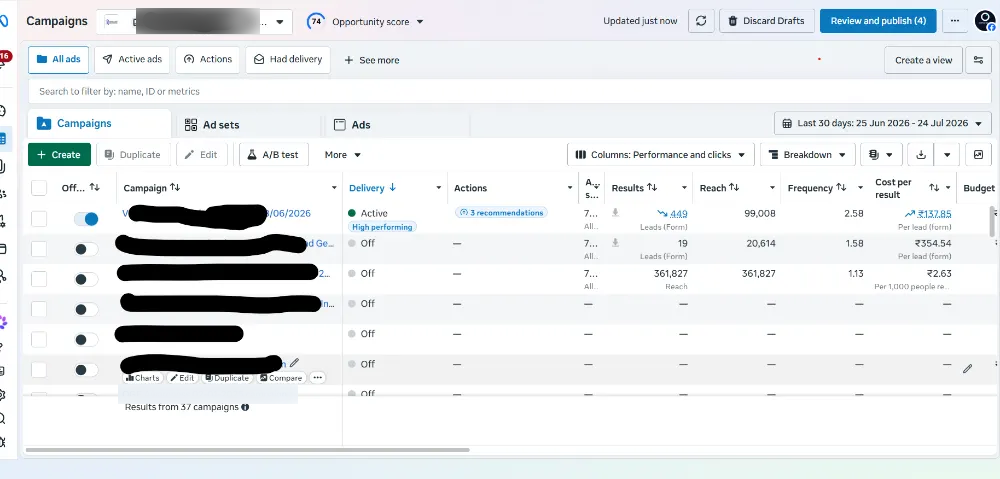This screenshot has width=1000, height=479.
Task: Tick the checkbox for the 361,827 reach row
Action: 39,279
